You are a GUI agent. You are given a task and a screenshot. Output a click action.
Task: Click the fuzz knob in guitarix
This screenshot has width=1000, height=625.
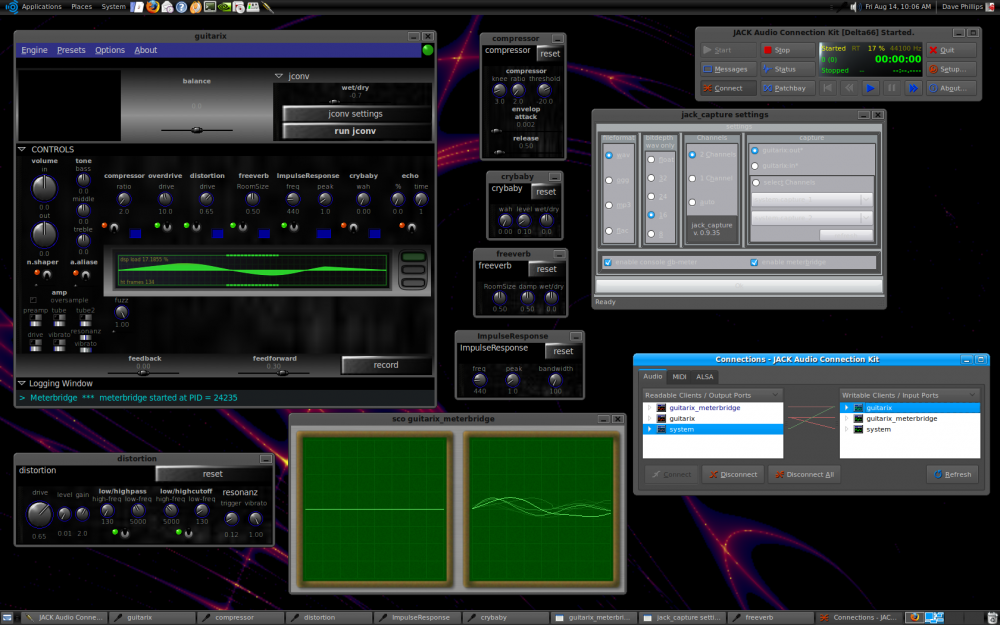point(121,312)
